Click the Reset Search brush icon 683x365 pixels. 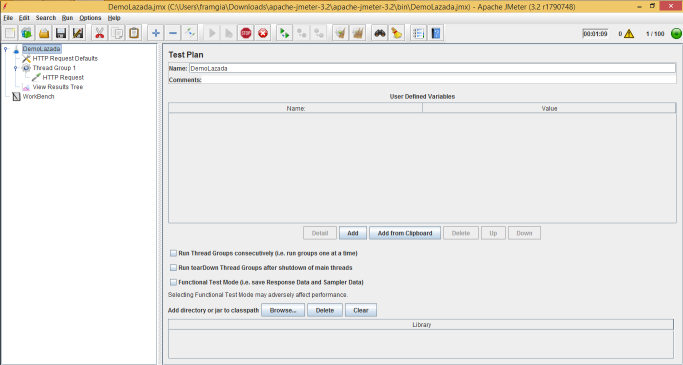coord(396,33)
